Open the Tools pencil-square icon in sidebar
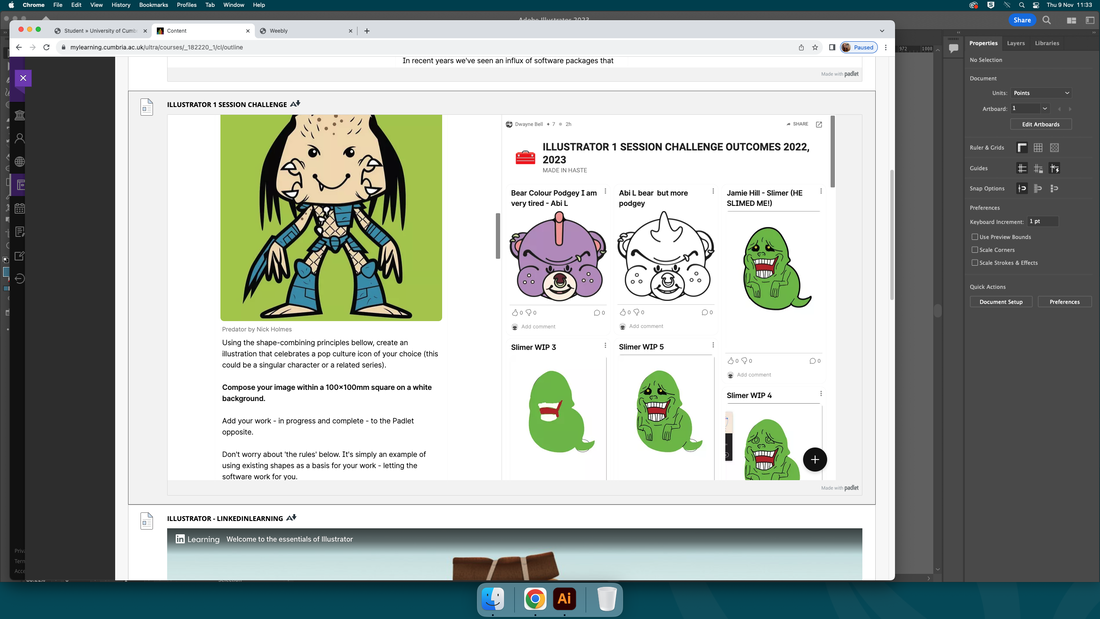 [x=20, y=255]
